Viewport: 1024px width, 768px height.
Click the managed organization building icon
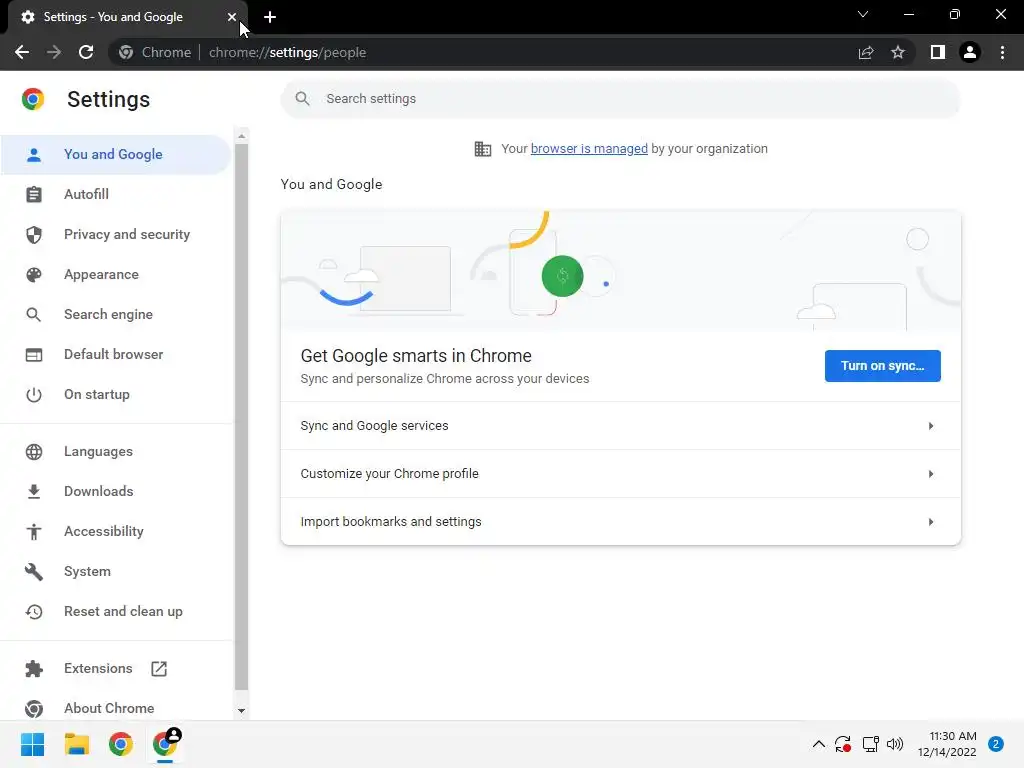pyautogui.click(x=483, y=149)
